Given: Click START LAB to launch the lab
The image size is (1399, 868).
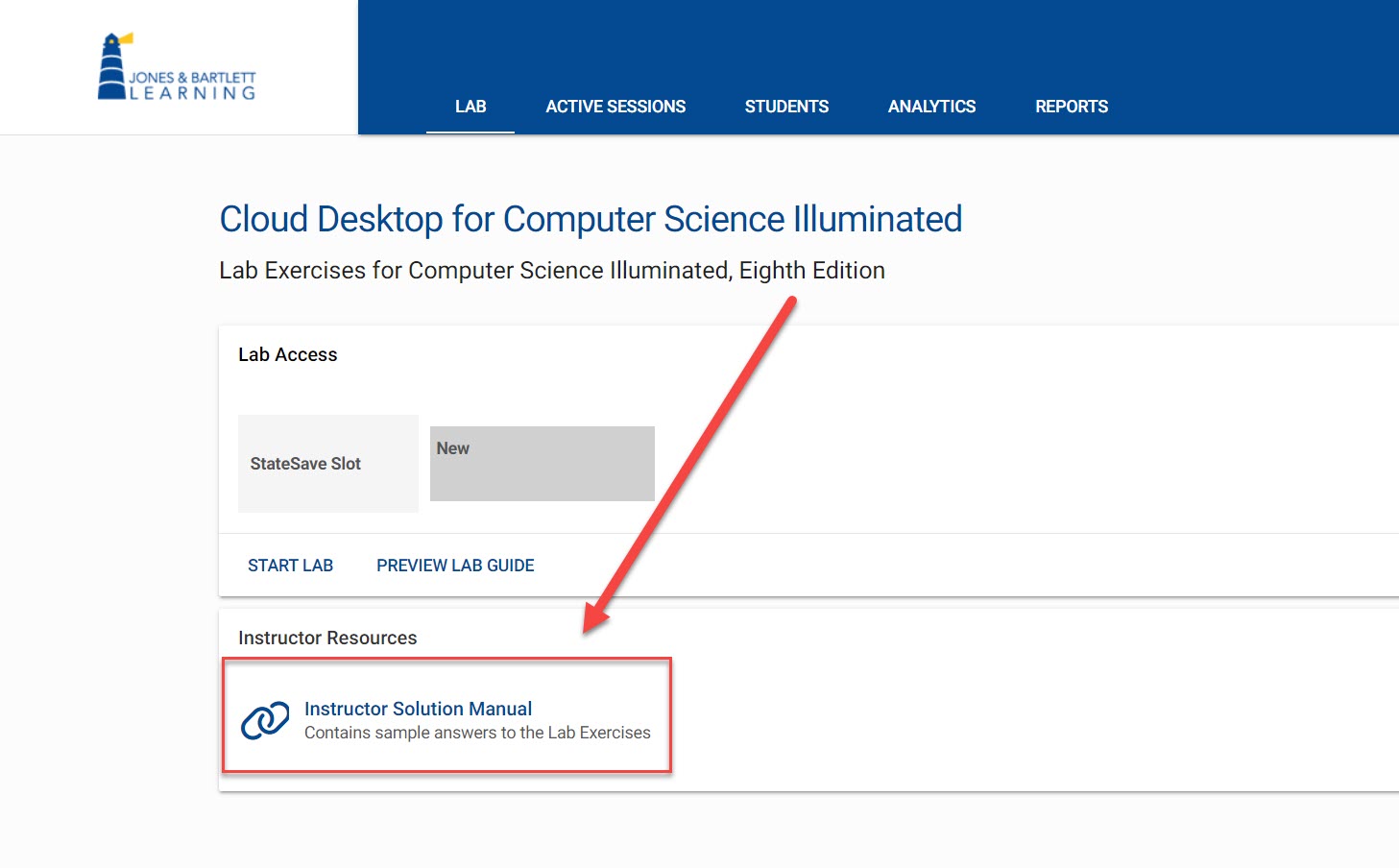Looking at the screenshot, I should pyautogui.click(x=290, y=565).
